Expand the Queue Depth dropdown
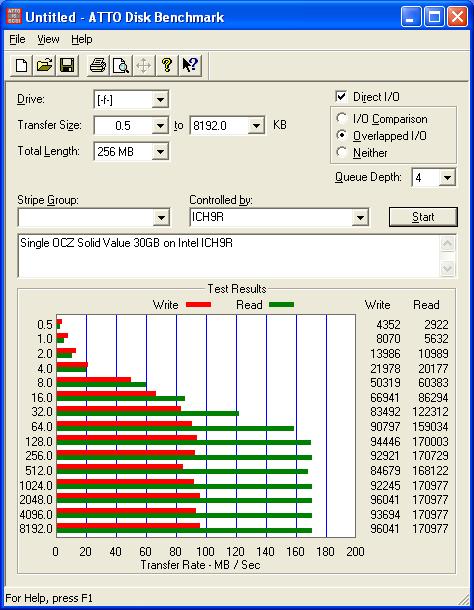This screenshot has height=610, width=474. click(x=447, y=178)
